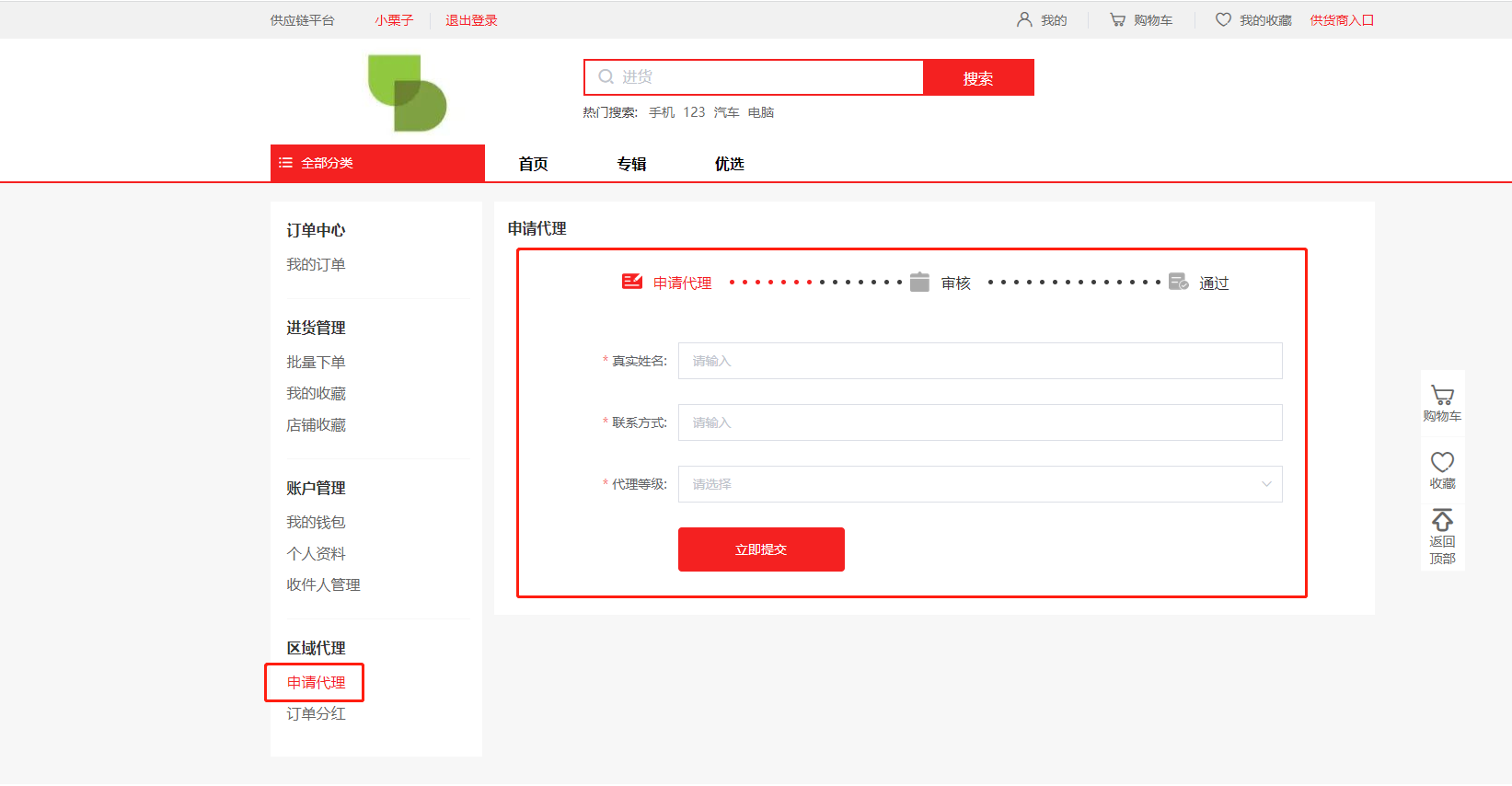The image size is (1512, 786).
Task: Click the return-to-top arrow icon
Action: tap(1442, 520)
